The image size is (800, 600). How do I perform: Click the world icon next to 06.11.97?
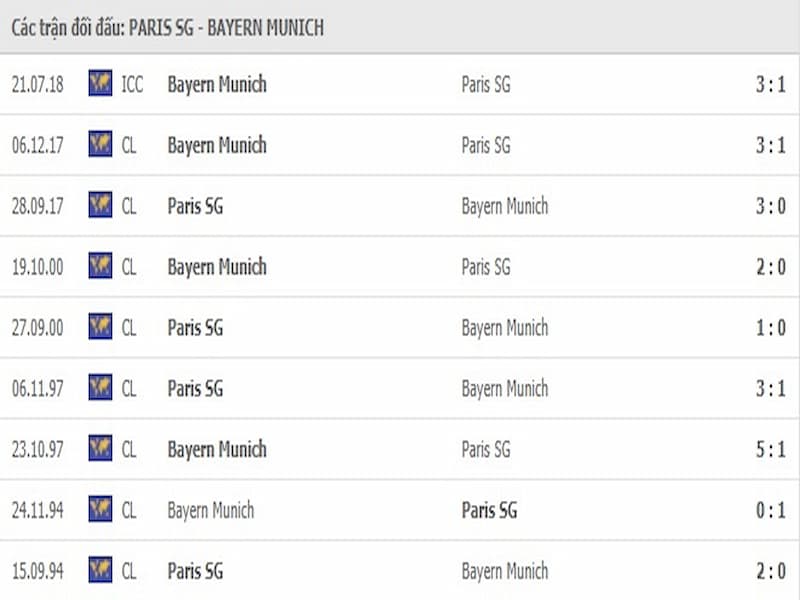(x=100, y=388)
